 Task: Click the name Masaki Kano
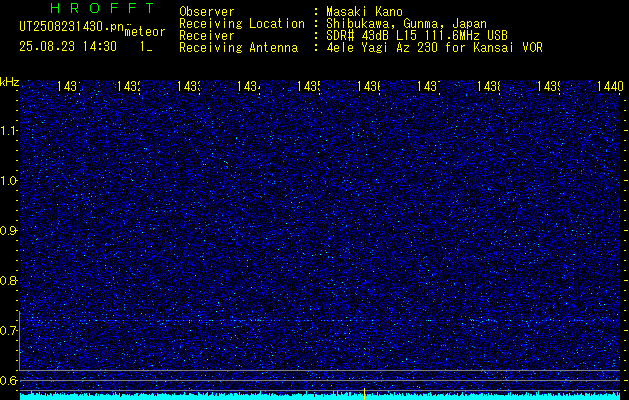364,12
